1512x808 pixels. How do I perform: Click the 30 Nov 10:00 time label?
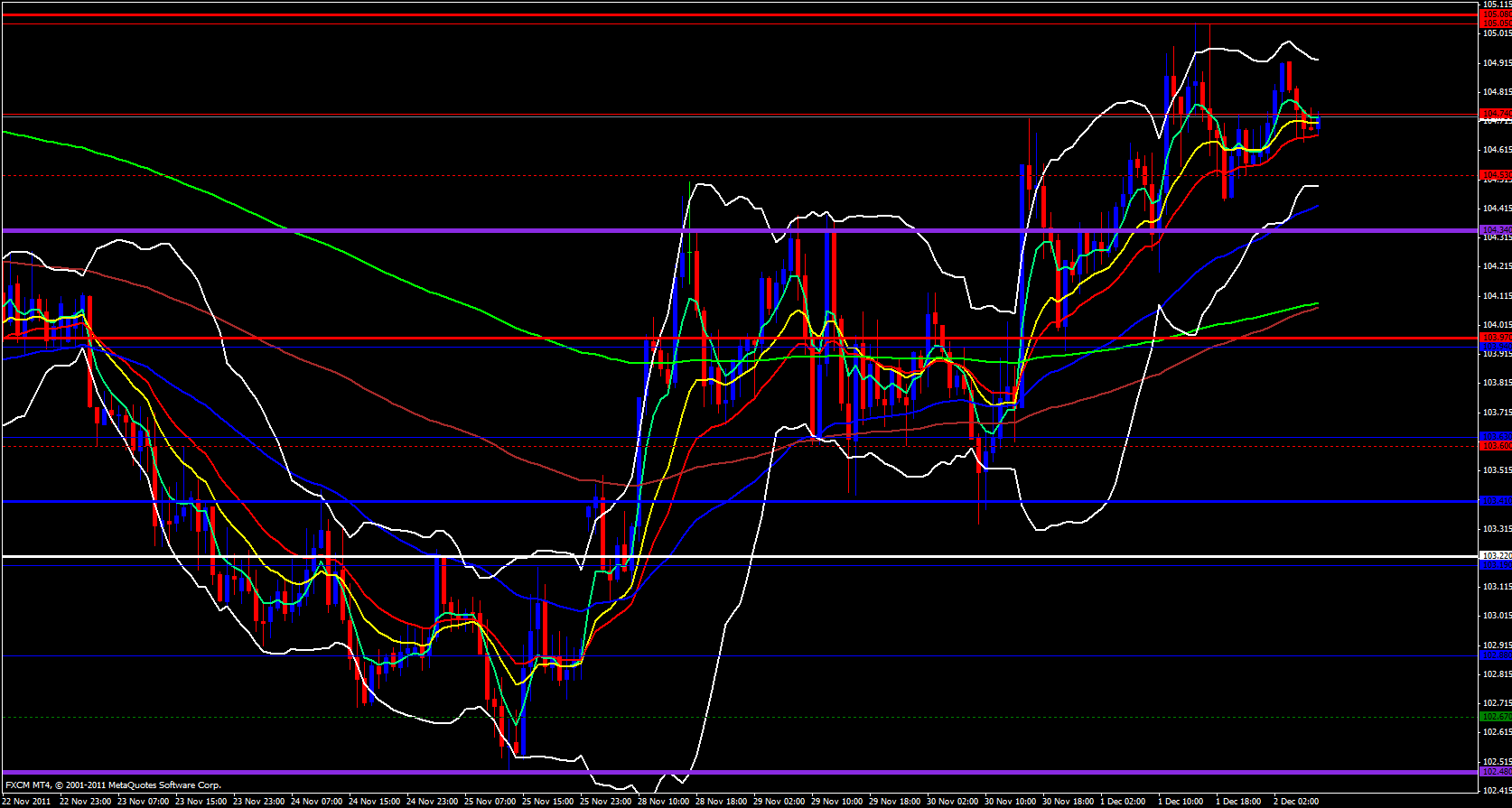1010,802
